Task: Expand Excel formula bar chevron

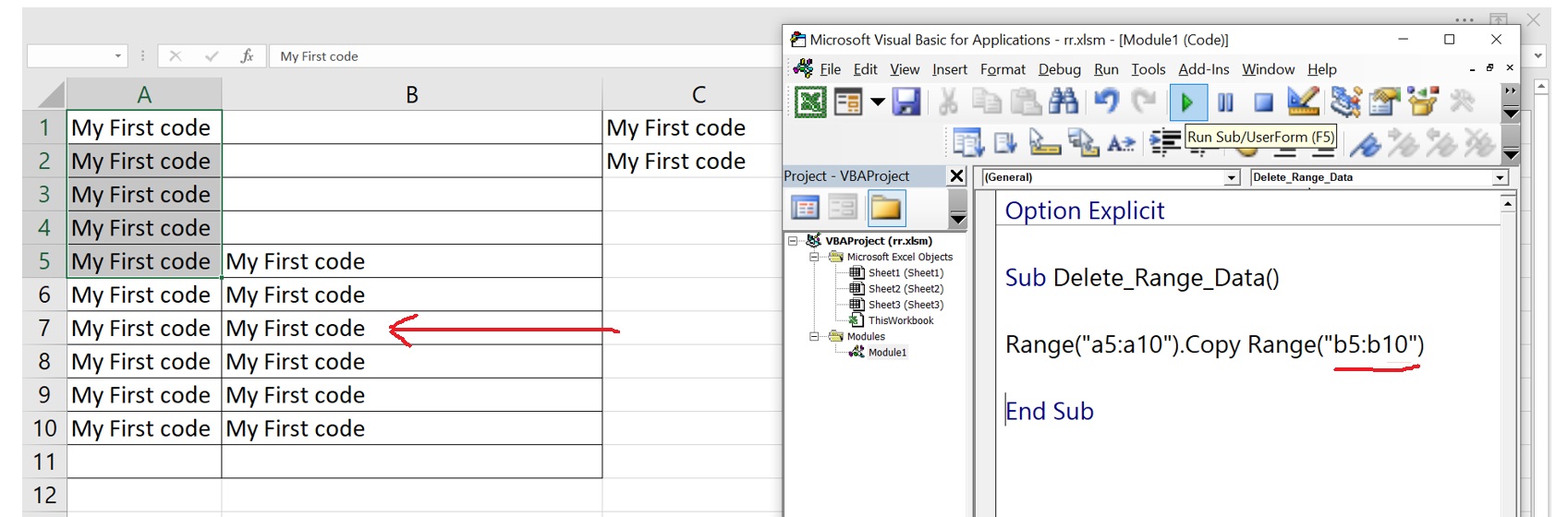Action: click(x=1538, y=56)
